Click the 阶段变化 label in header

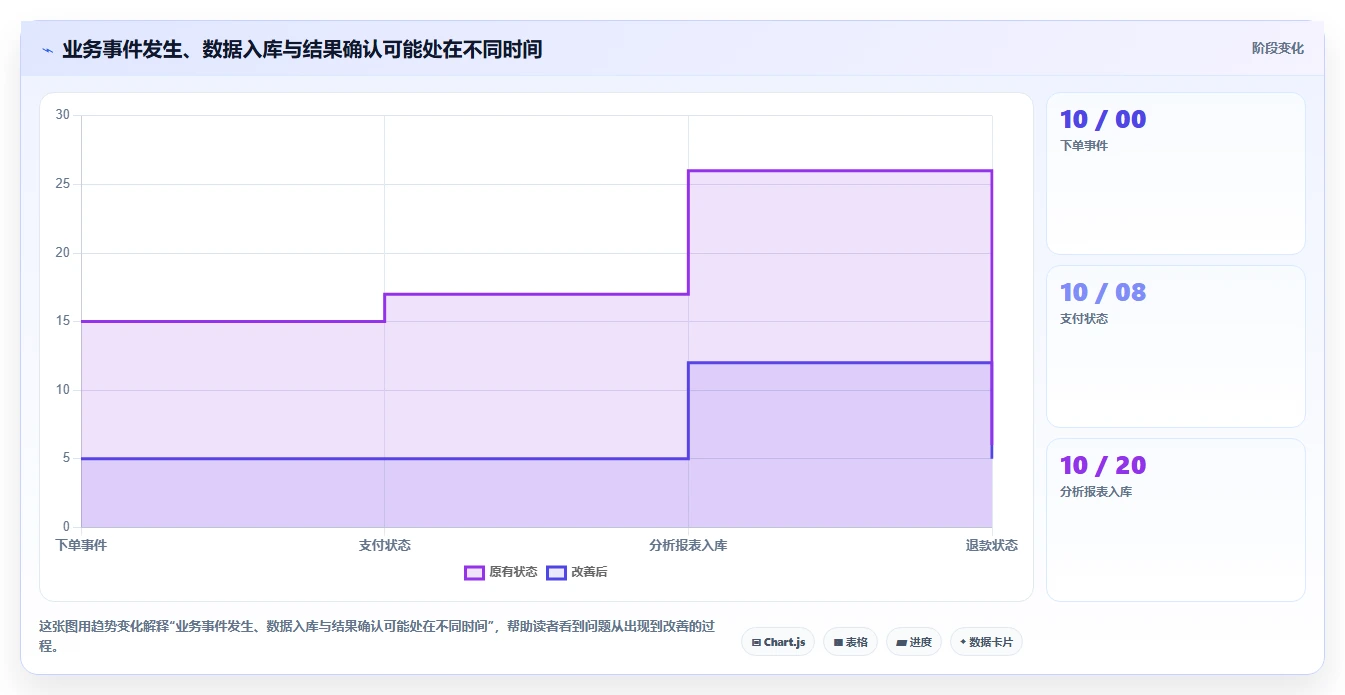(x=1277, y=48)
